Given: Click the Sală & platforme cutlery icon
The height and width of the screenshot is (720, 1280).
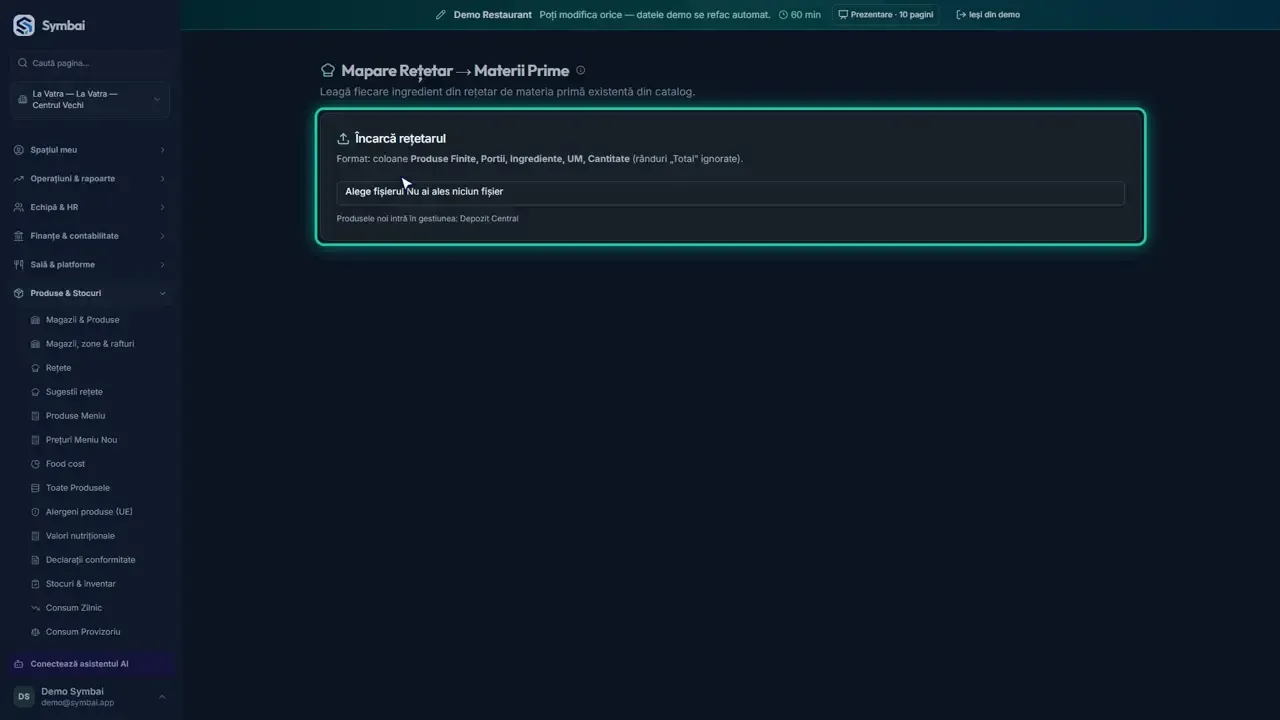Looking at the screenshot, I should (x=19, y=265).
